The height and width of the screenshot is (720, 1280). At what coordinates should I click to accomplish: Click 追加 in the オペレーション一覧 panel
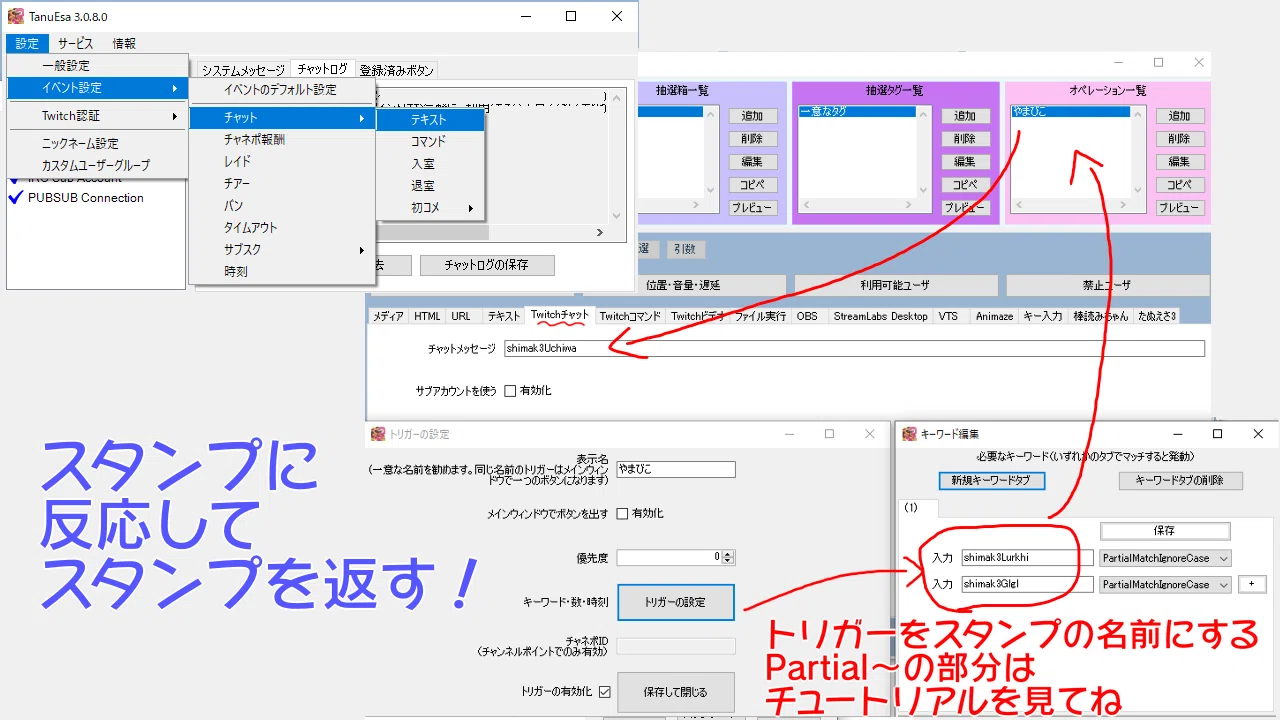click(x=1180, y=116)
